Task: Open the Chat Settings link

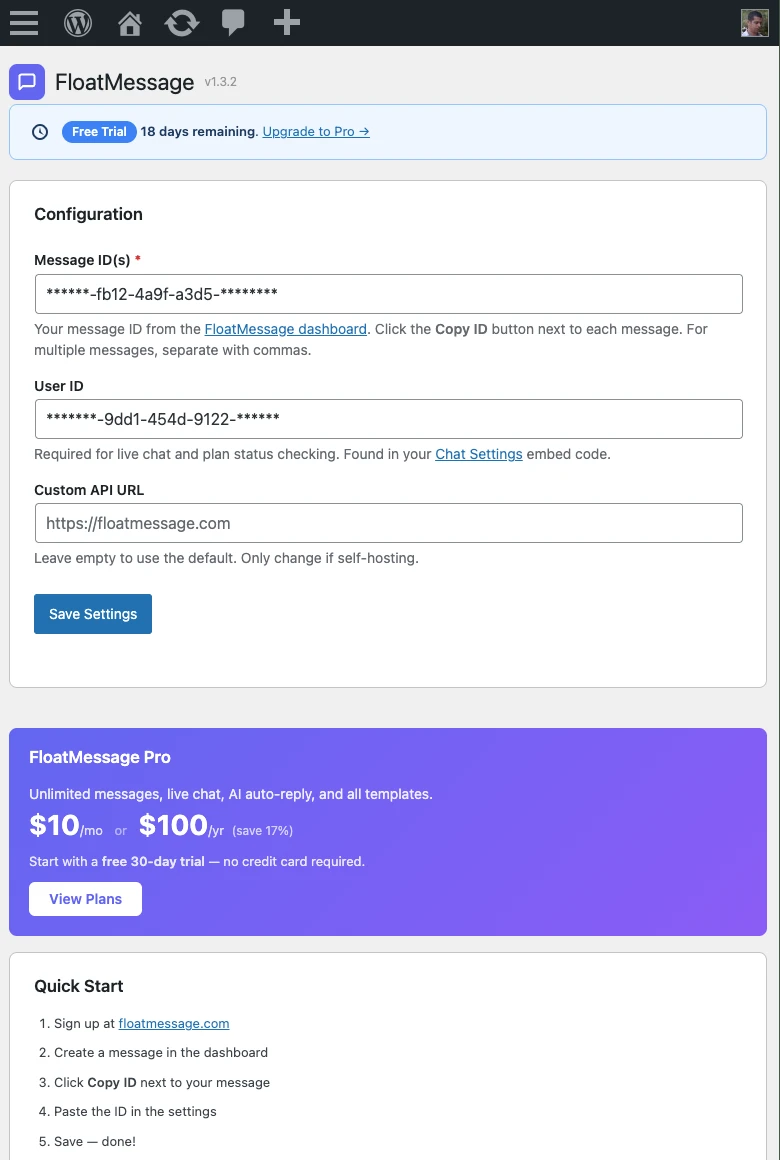Action: pos(478,454)
